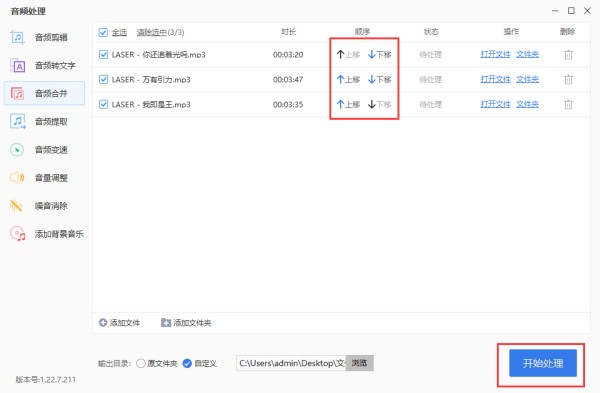Open the 音频剪辑 tool icon in the sidebar
Screen dimensions: 600x393
17,37
